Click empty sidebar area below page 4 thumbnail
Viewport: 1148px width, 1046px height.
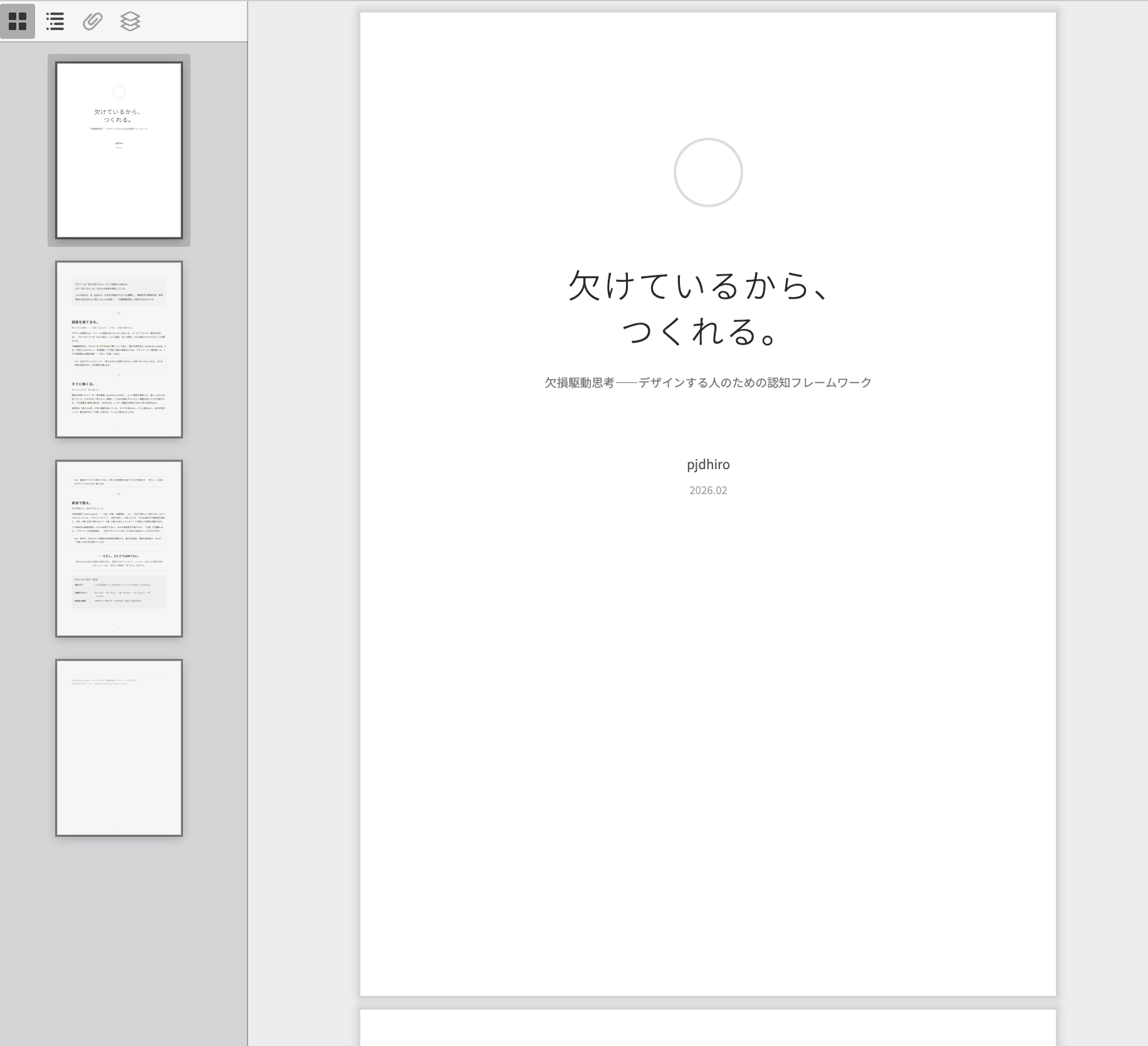pos(119,940)
